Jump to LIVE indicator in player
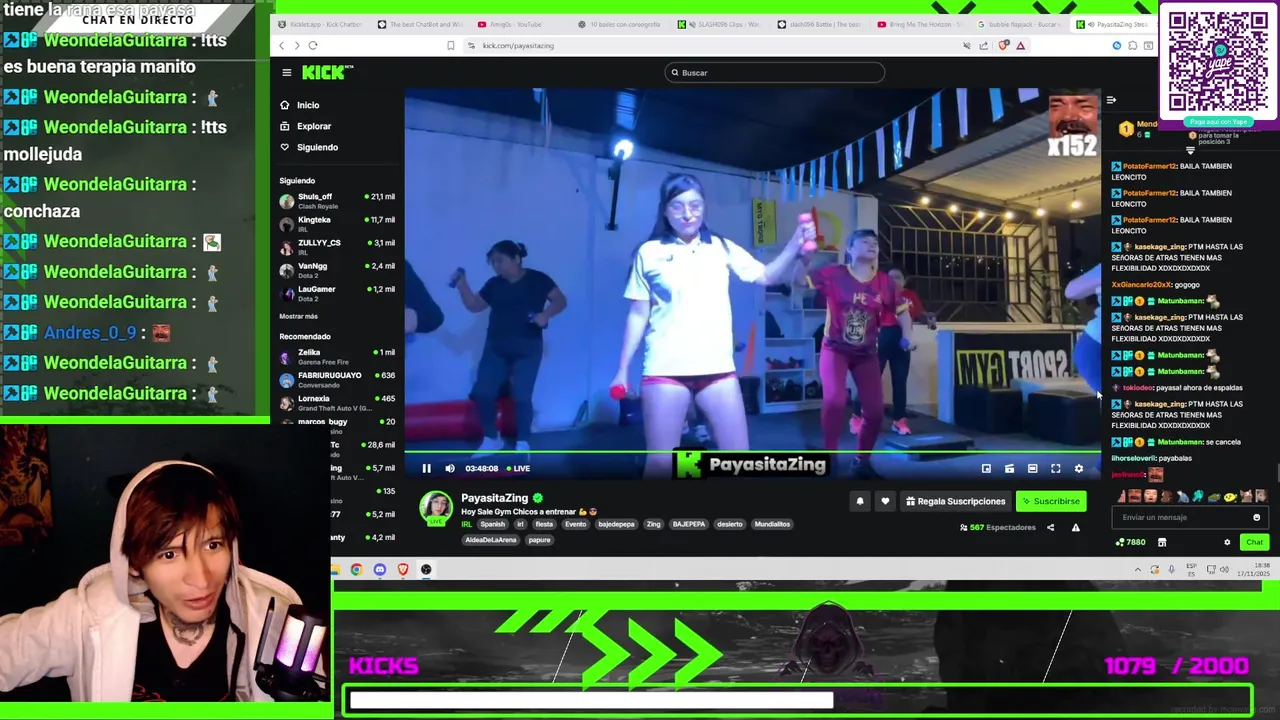Screen dimensions: 1280x720 click(x=518, y=468)
